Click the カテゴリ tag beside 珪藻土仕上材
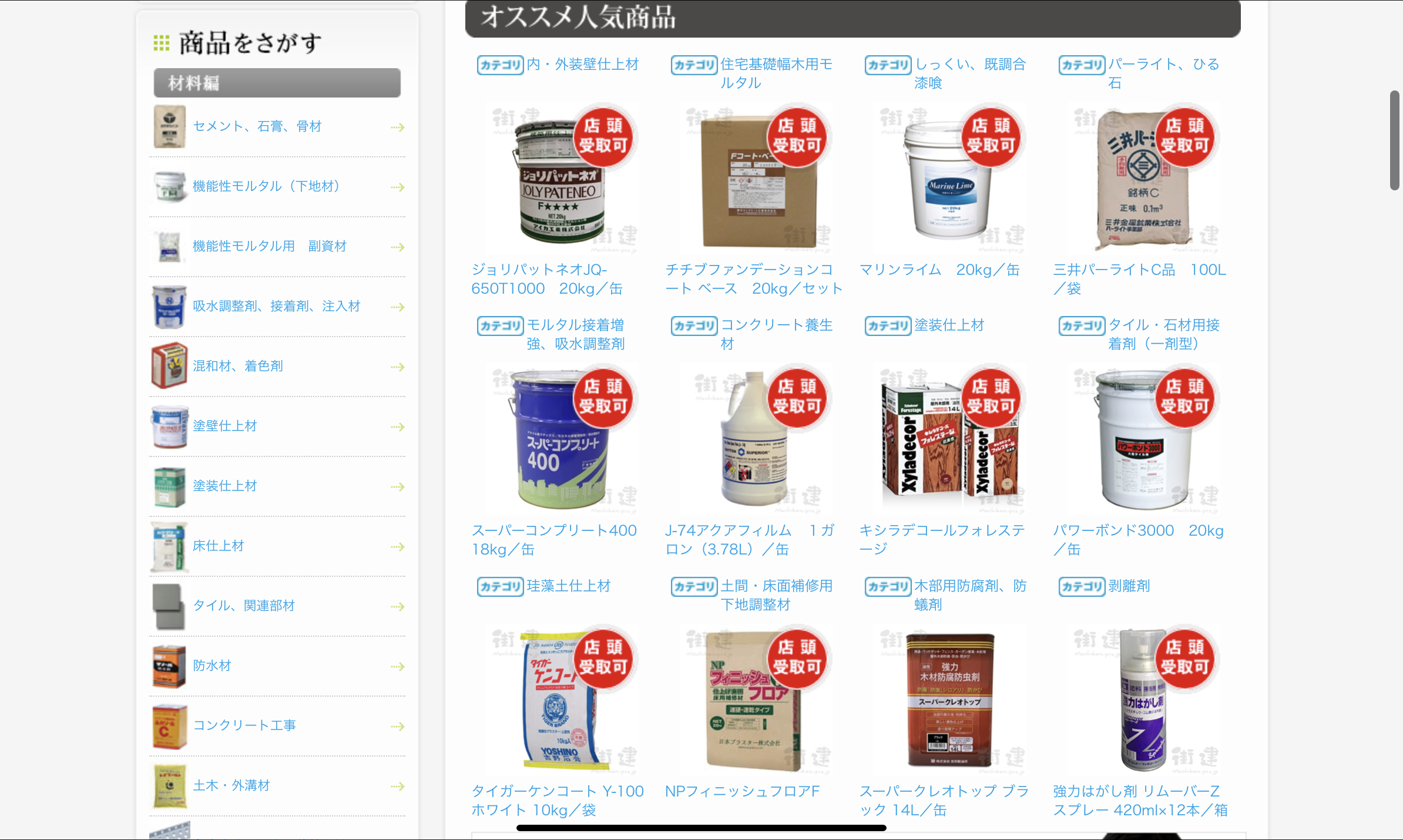This screenshot has height=840, width=1403. (501, 586)
